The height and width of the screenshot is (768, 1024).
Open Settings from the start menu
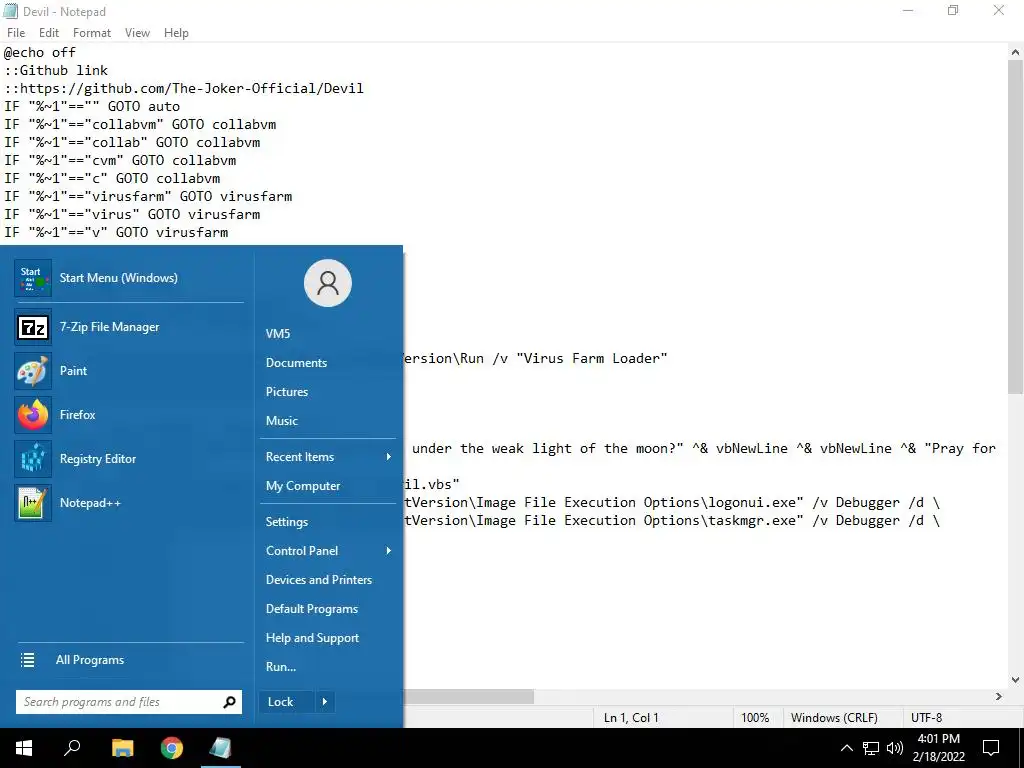[x=287, y=522]
